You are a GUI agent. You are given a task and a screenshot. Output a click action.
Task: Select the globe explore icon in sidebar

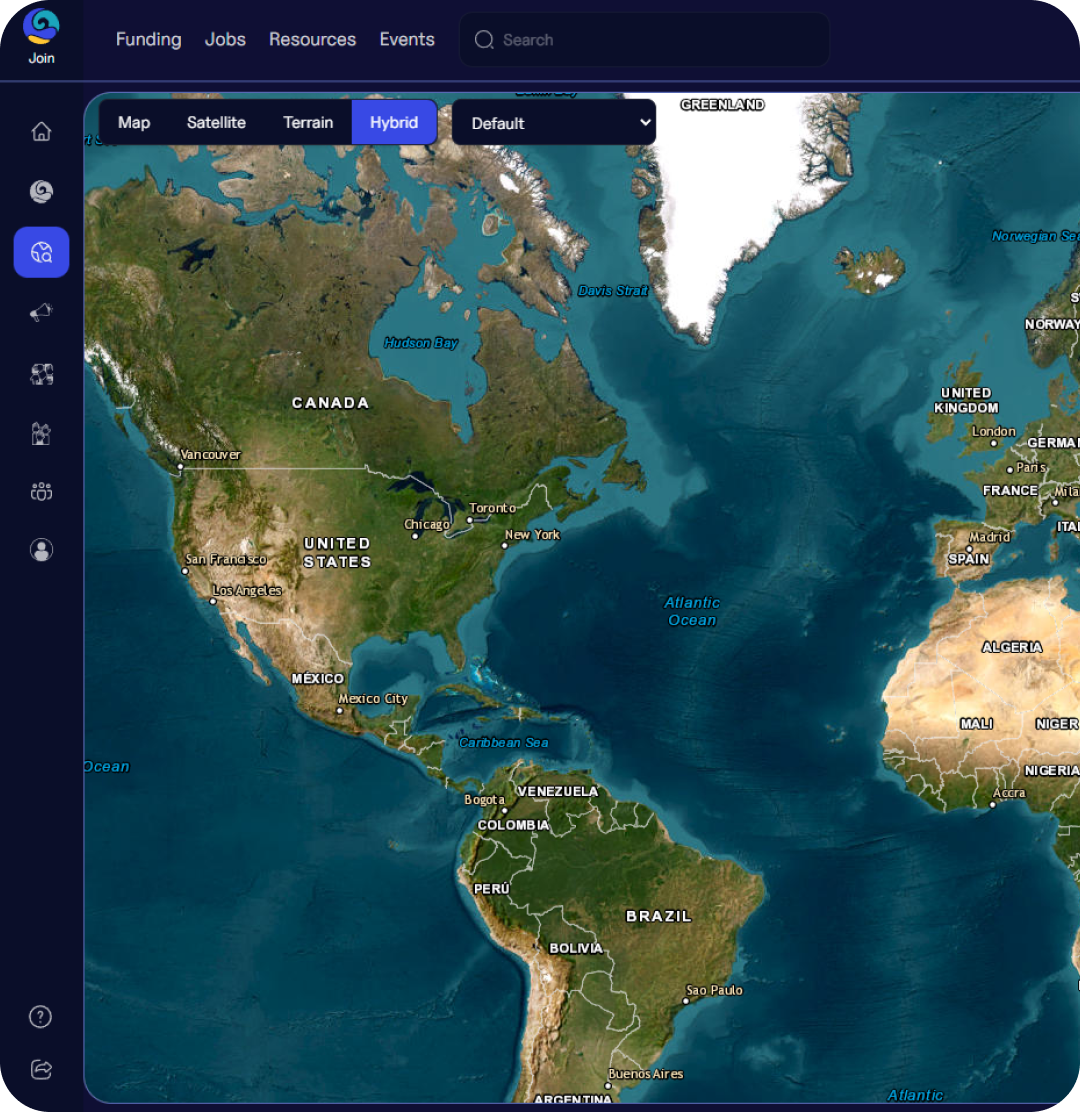point(41,191)
